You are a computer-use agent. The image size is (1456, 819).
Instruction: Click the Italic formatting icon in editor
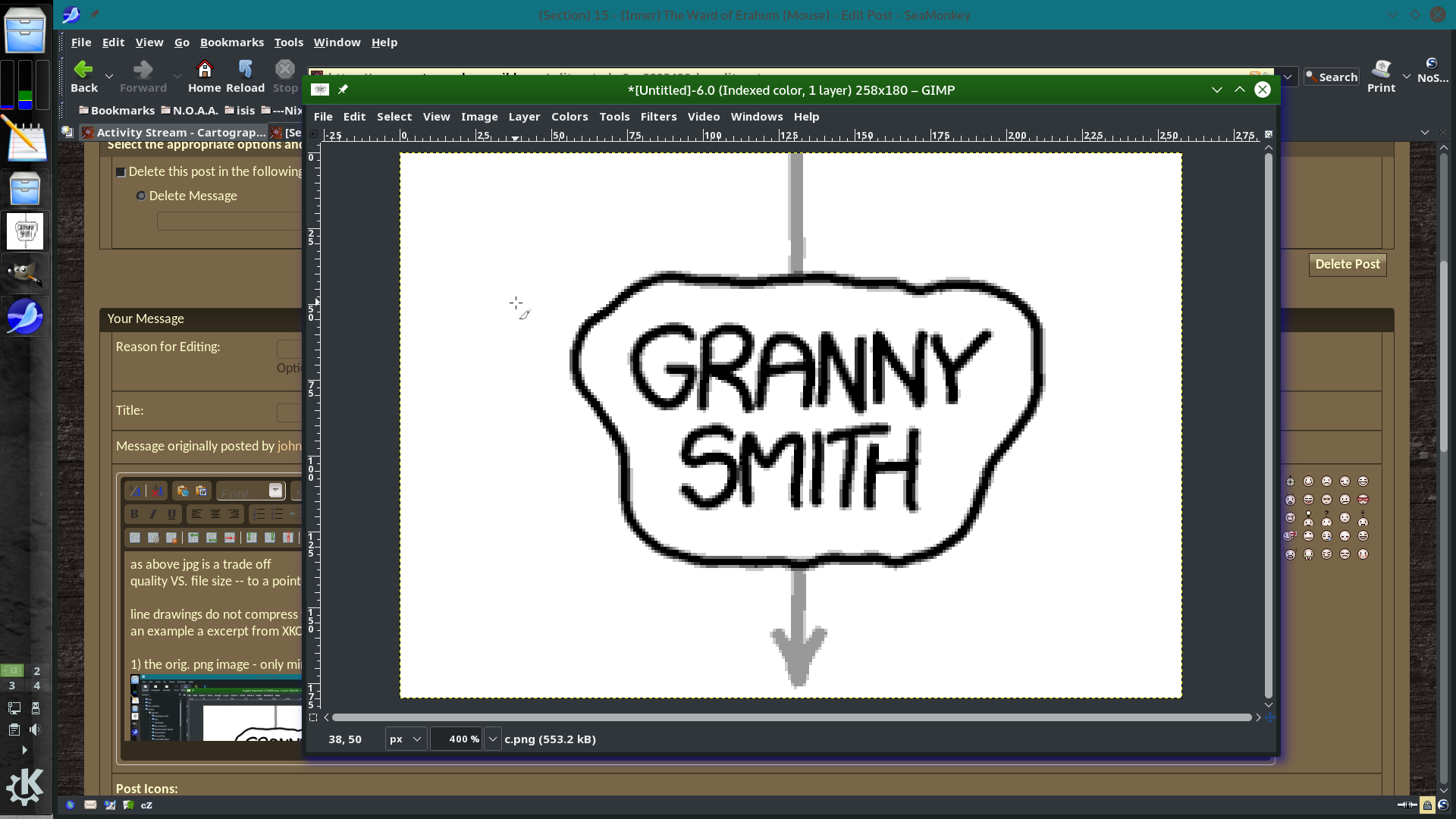[153, 514]
